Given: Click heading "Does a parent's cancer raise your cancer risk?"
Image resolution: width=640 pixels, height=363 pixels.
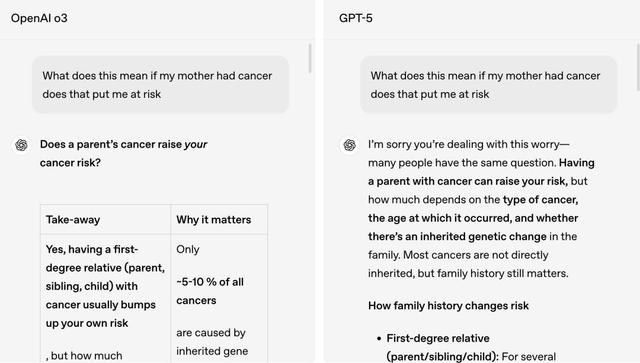Looking at the screenshot, I should pyautogui.click(x=124, y=154).
